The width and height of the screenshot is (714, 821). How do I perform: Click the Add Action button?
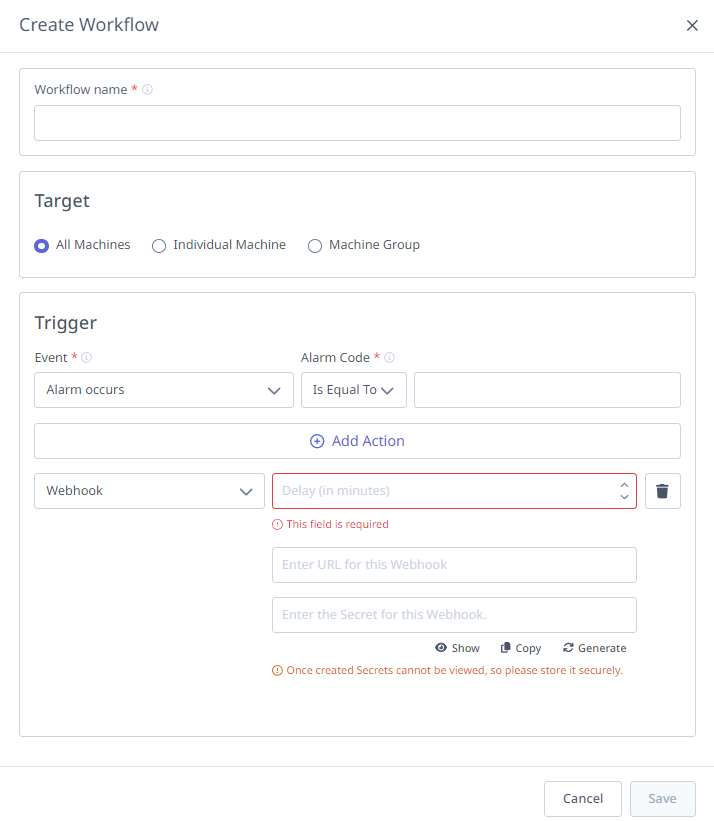[x=358, y=441]
